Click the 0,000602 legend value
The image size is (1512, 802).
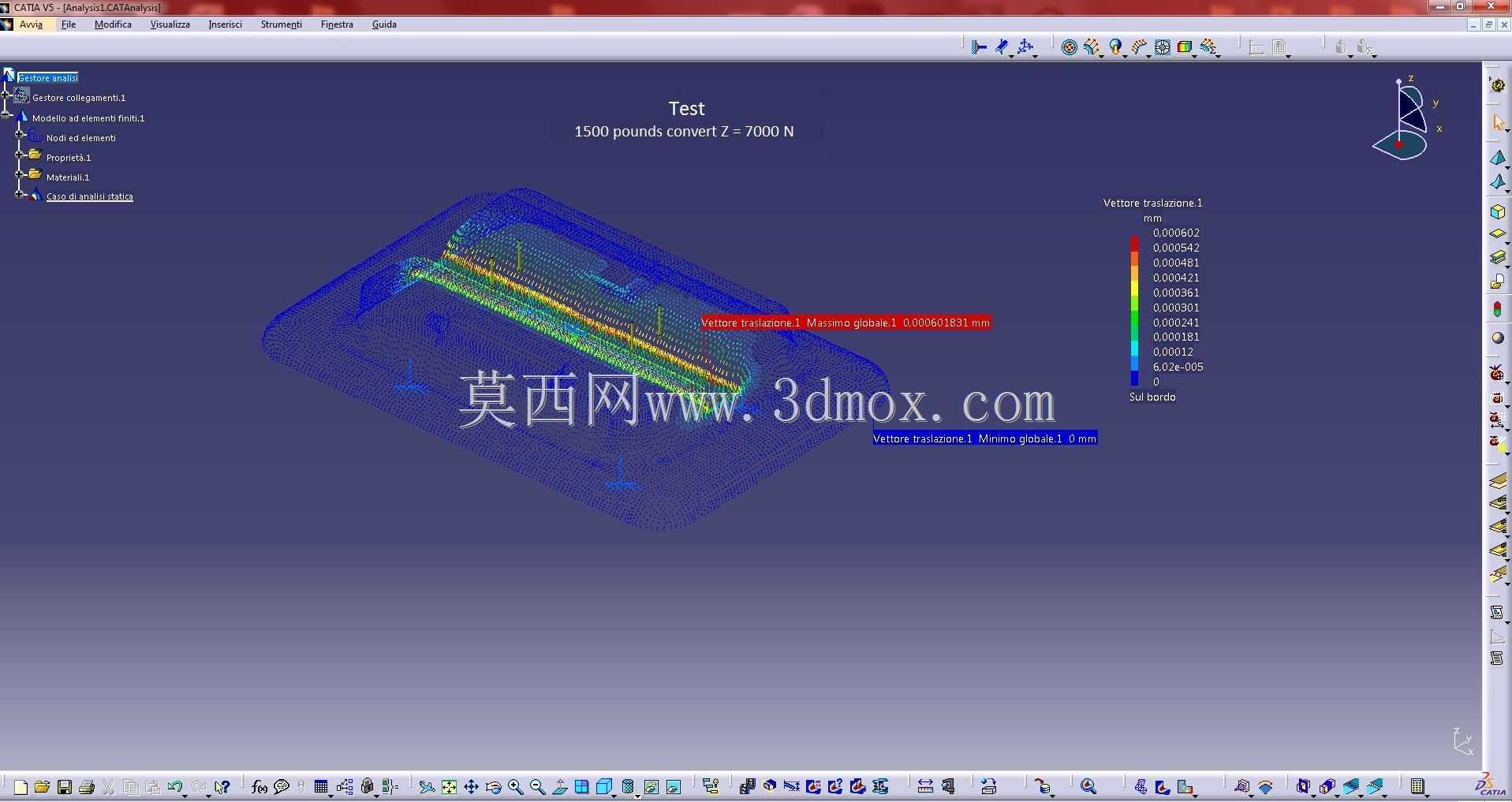pyautogui.click(x=1176, y=233)
